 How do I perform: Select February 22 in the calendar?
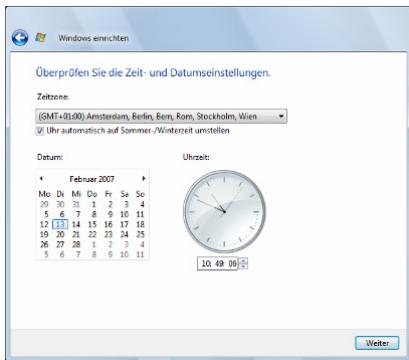point(92,234)
